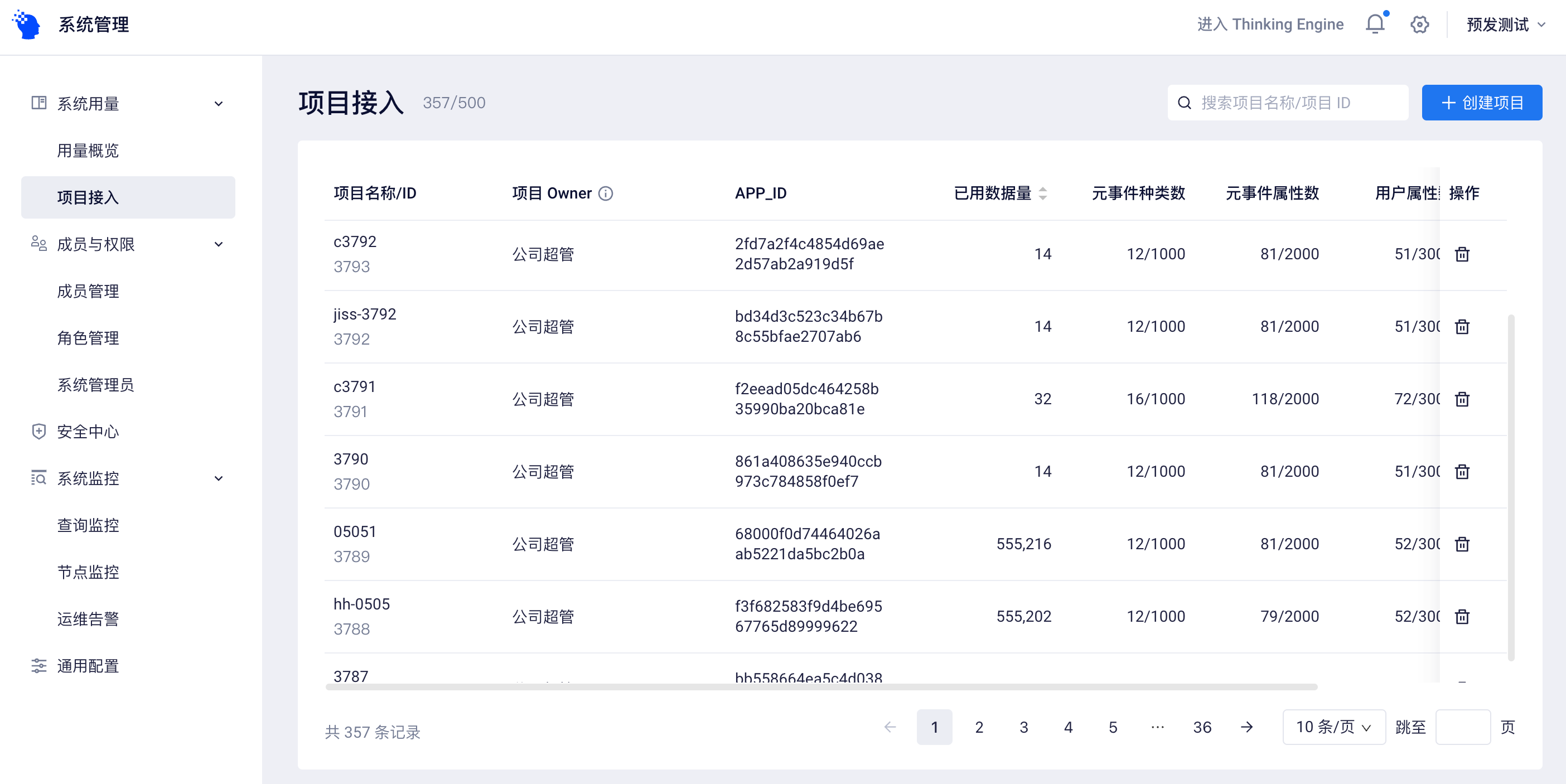Click the settings gear icon
1566x784 pixels.
click(1419, 25)
